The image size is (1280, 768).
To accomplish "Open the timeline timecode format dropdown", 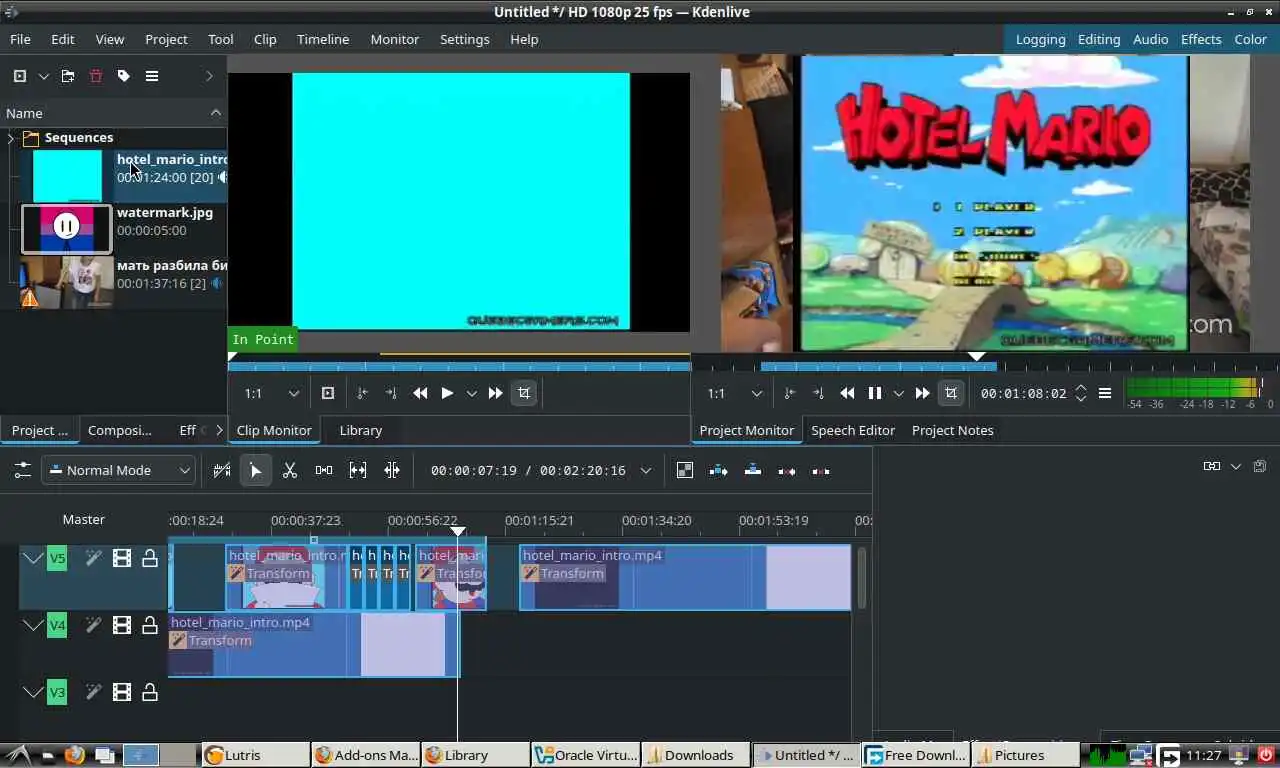I will [x=646, y=470].
